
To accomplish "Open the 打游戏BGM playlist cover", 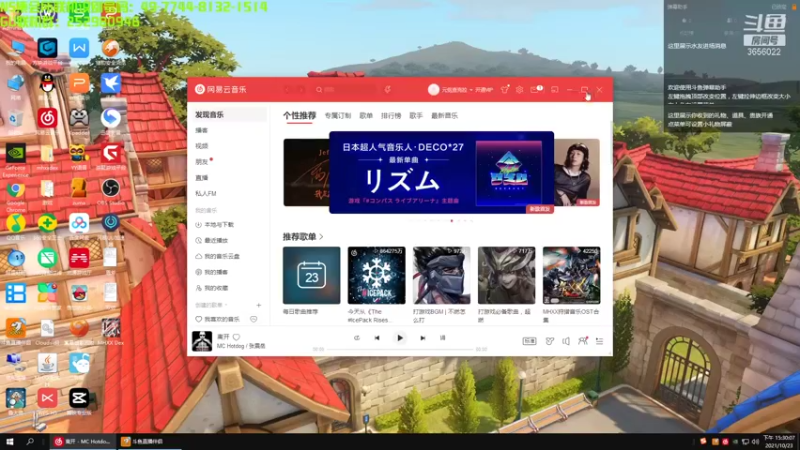I will 441,276.
